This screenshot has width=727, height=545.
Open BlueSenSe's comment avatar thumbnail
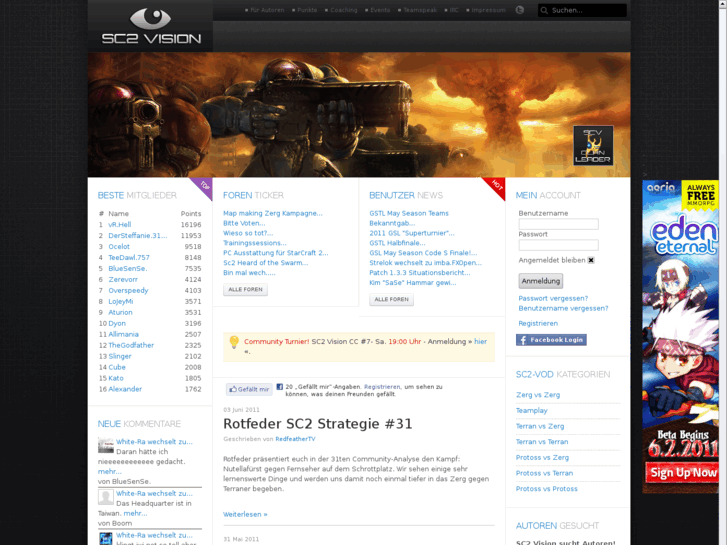(106, 445)
